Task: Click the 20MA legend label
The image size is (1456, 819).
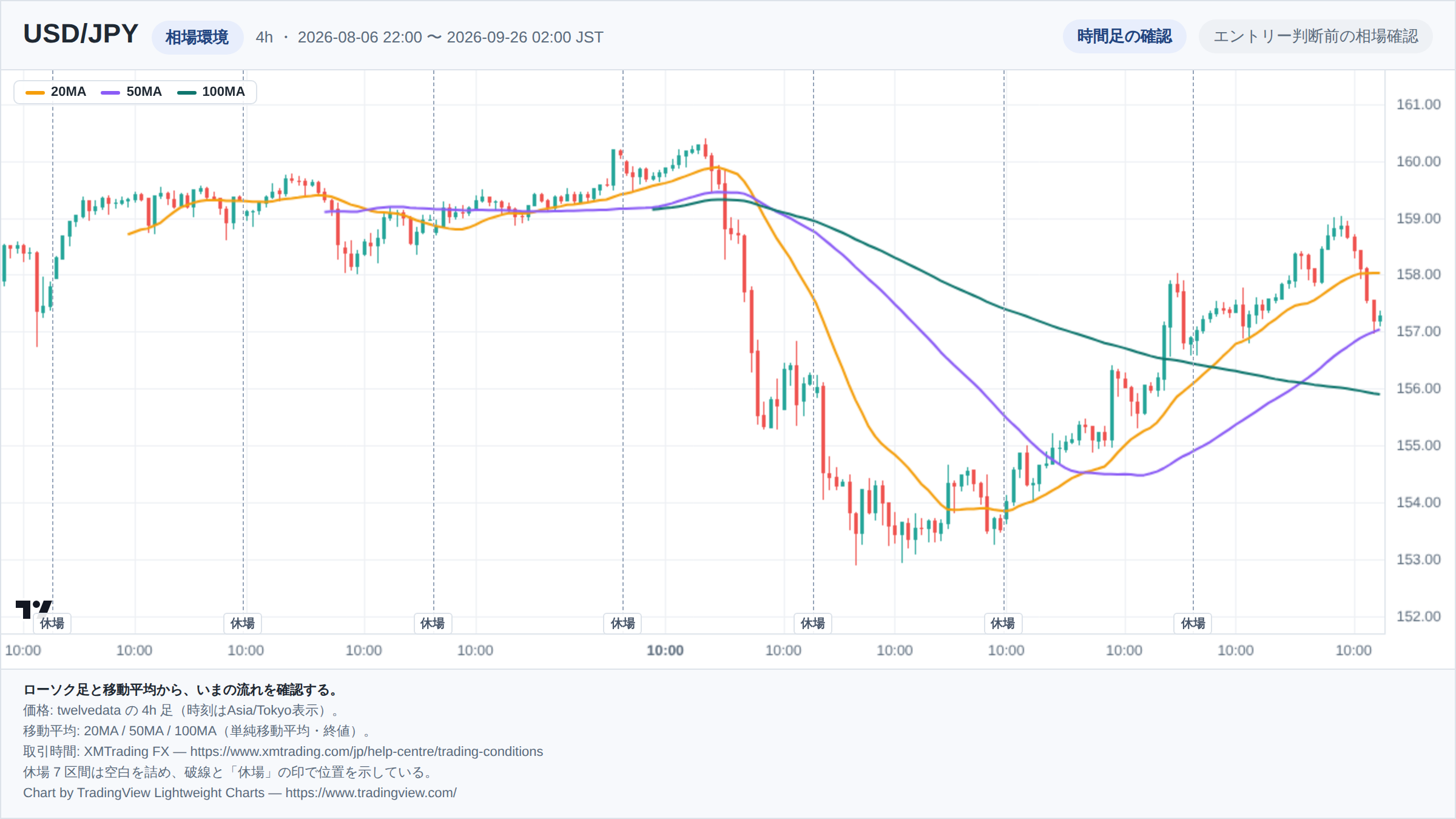Action: pyautogui.click(x=69, y=92)
